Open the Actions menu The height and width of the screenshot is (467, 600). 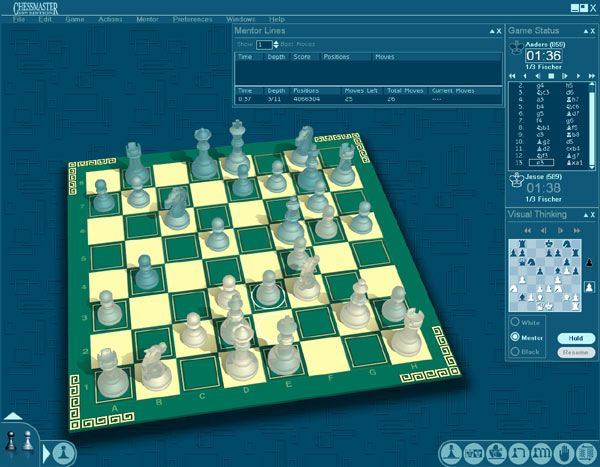tap(110, 19)
